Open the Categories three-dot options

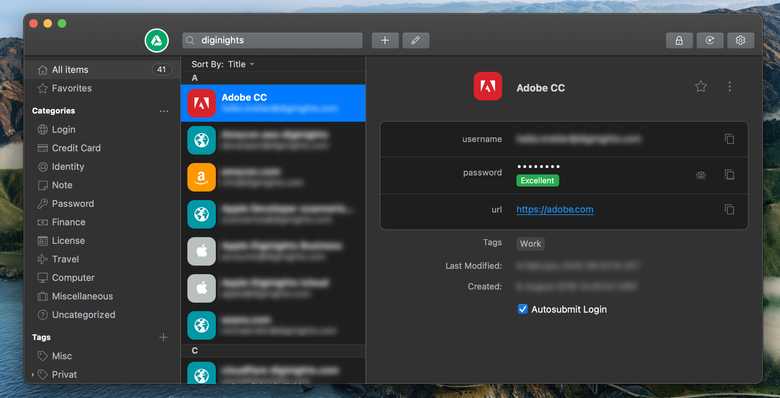coord(164,111)
